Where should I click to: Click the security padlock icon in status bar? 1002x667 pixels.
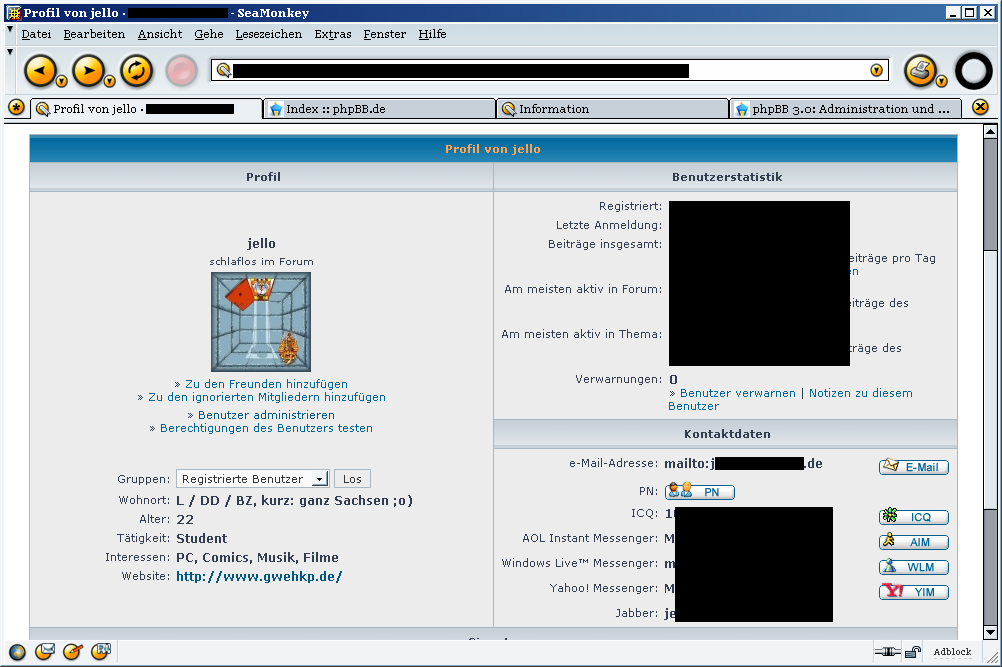point(913,652)
